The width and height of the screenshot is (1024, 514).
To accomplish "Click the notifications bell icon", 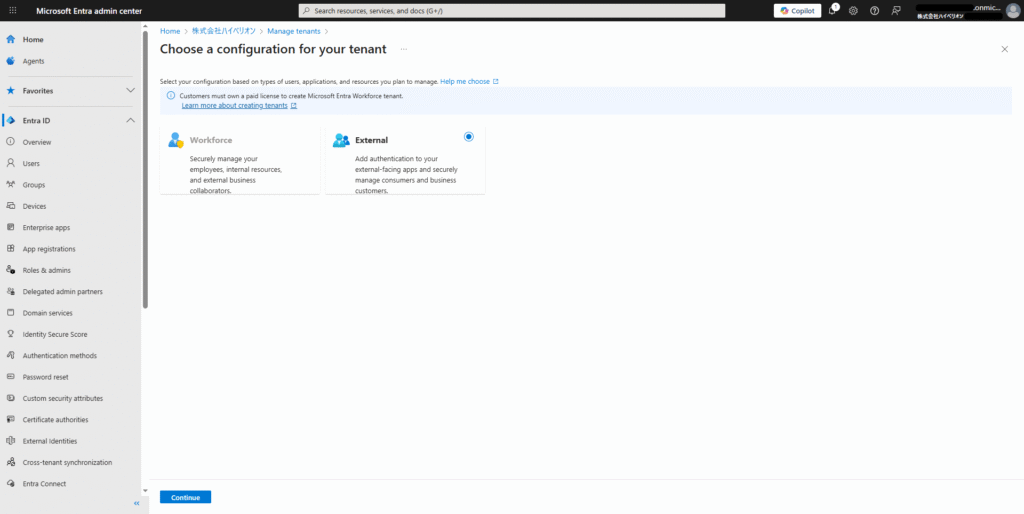I will pyautogui.click(x=833, y=10).
